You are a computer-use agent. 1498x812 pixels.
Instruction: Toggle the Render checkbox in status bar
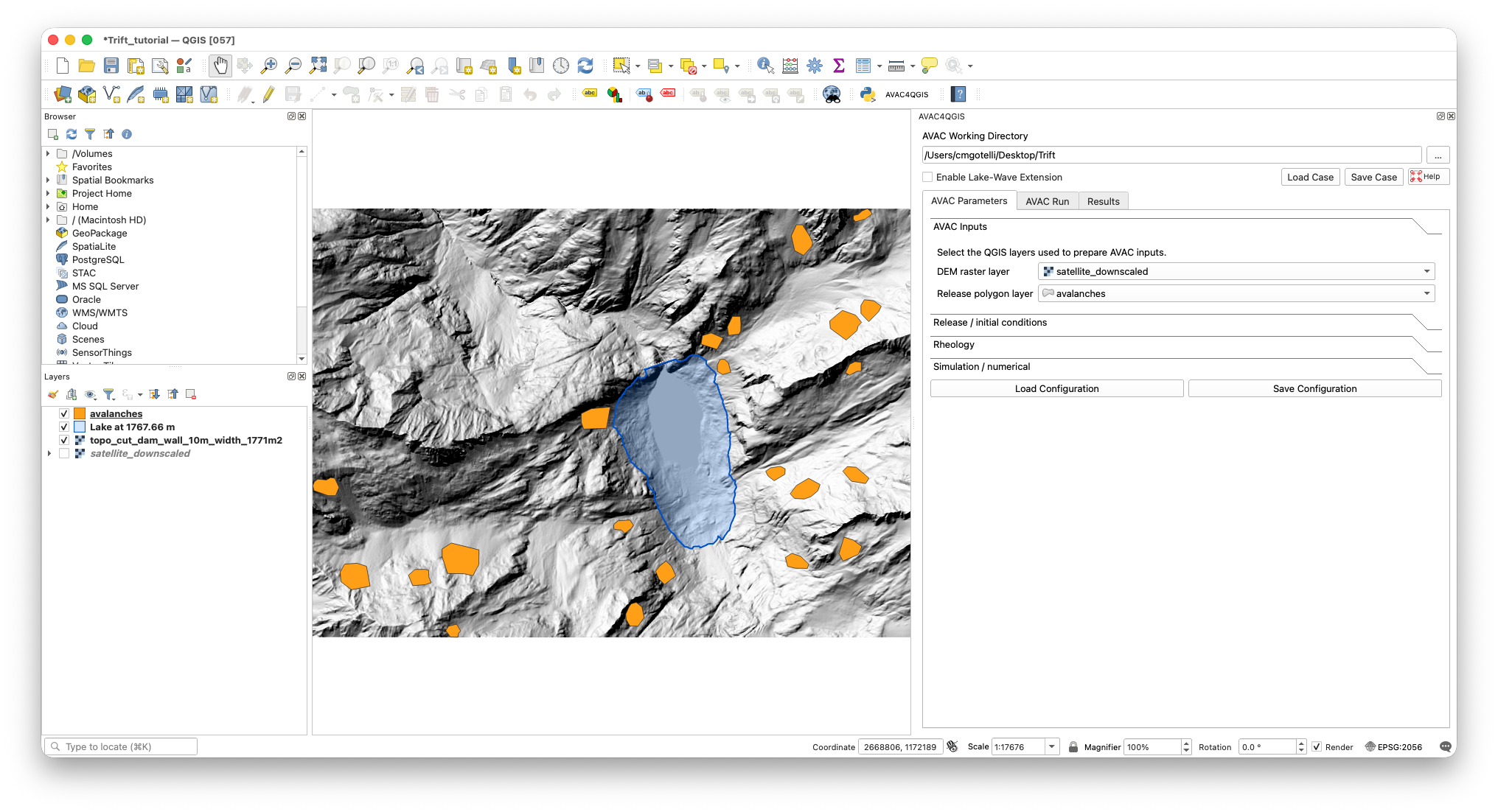[1317, 747]
